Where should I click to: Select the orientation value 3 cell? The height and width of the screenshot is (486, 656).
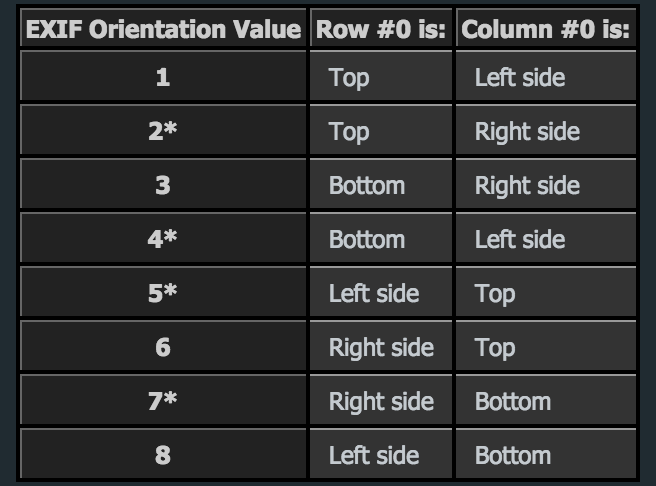click(x=163, y=185)
